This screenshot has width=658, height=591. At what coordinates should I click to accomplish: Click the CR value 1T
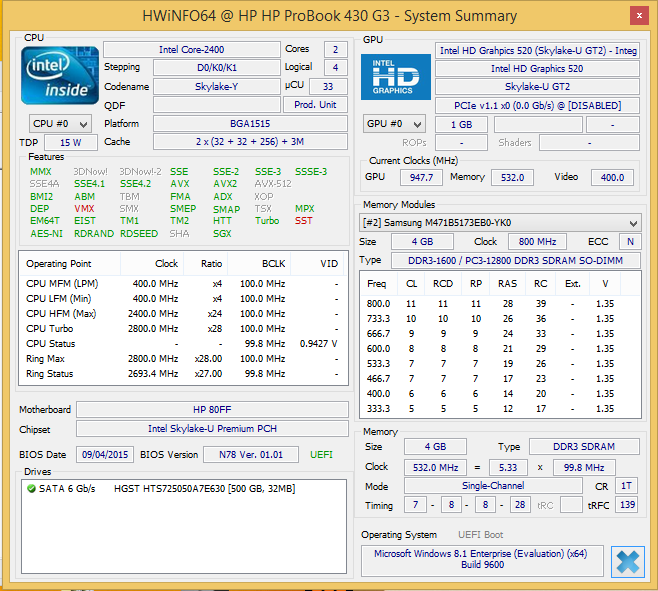coord(626,486)
